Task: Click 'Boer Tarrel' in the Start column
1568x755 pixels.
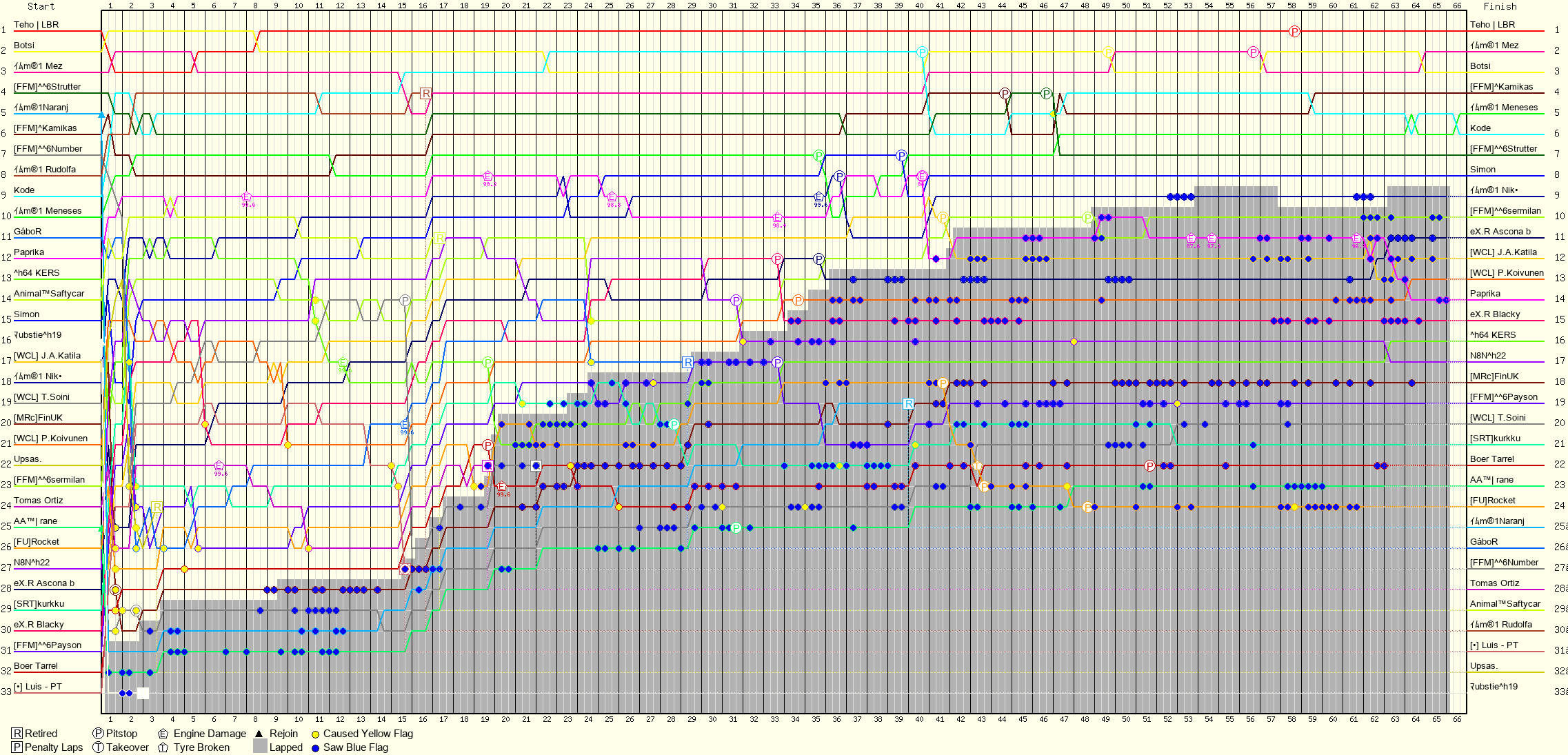Action: tap(36, 666)
